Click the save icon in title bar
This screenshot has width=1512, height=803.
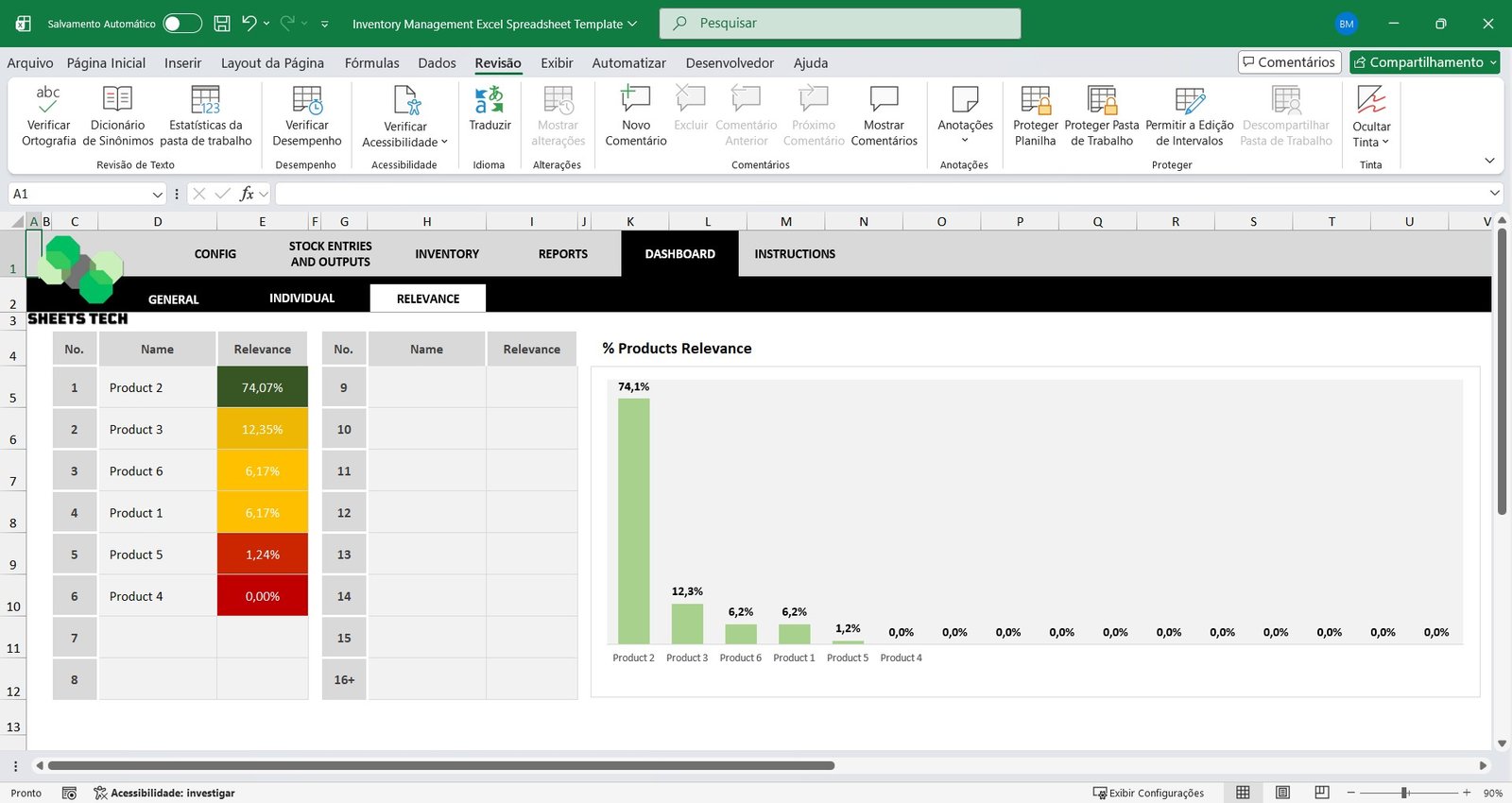click(x=222, y=24)
